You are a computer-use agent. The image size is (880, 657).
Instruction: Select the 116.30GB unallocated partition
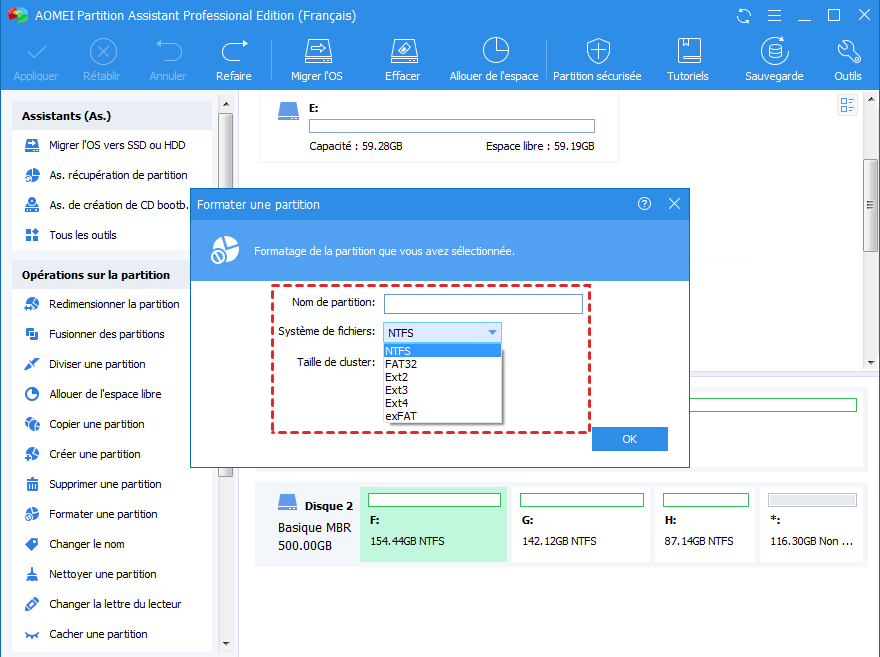pyautogui.click(x=812, y=525)
